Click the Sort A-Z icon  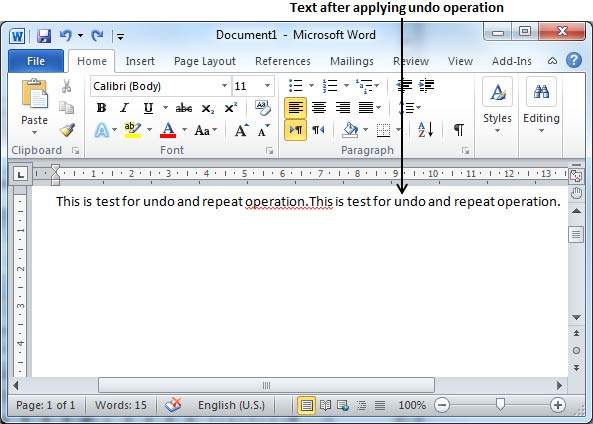tap(426, 130)
